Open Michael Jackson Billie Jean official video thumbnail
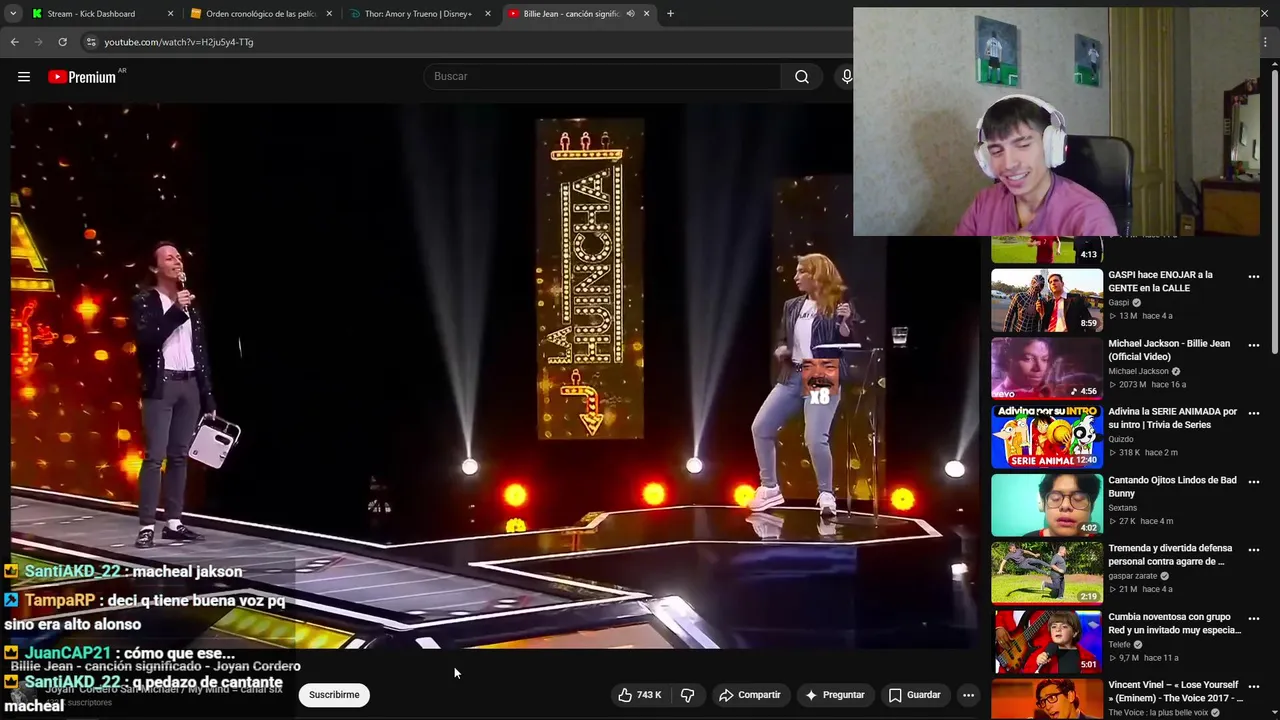Screen dimensions: 1280x720 pyautogui.click(x=1047, y=368)
